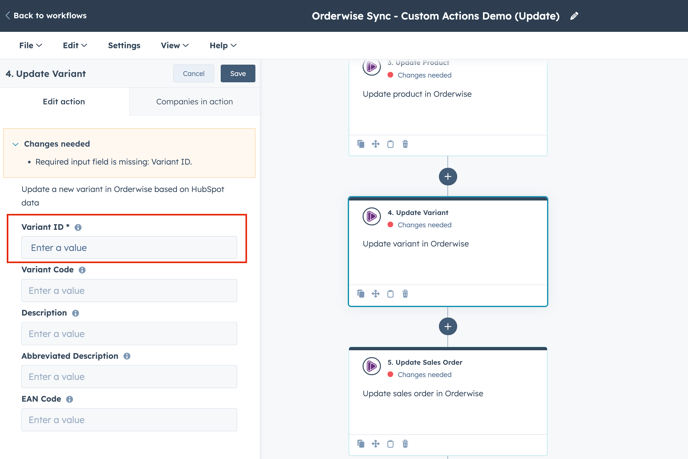The image size is (688, 459).
Task: Click the Variant ID input field
Action: click(x=129, y=247)
